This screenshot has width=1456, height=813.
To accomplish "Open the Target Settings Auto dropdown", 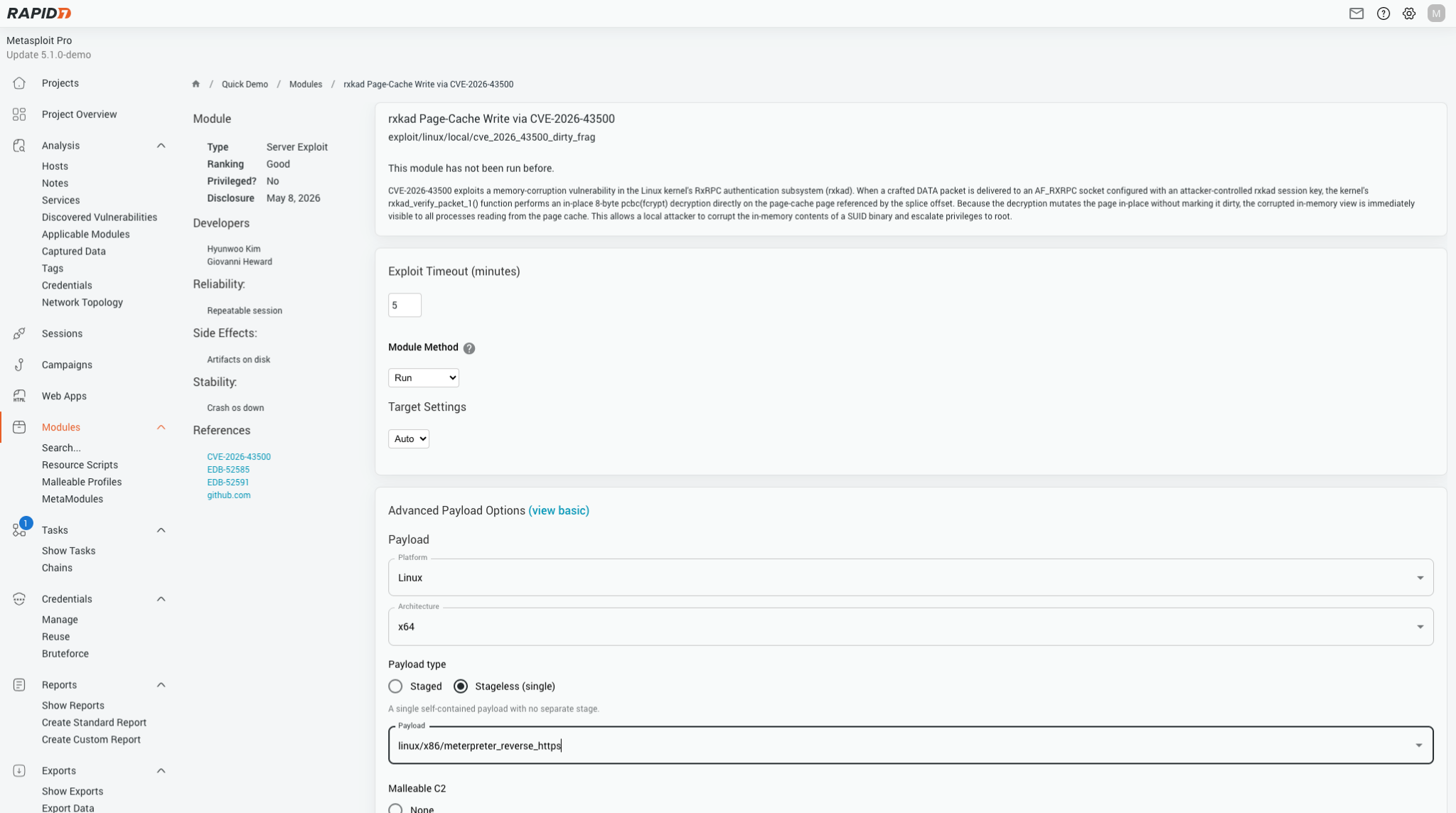I will click(409, 439).
